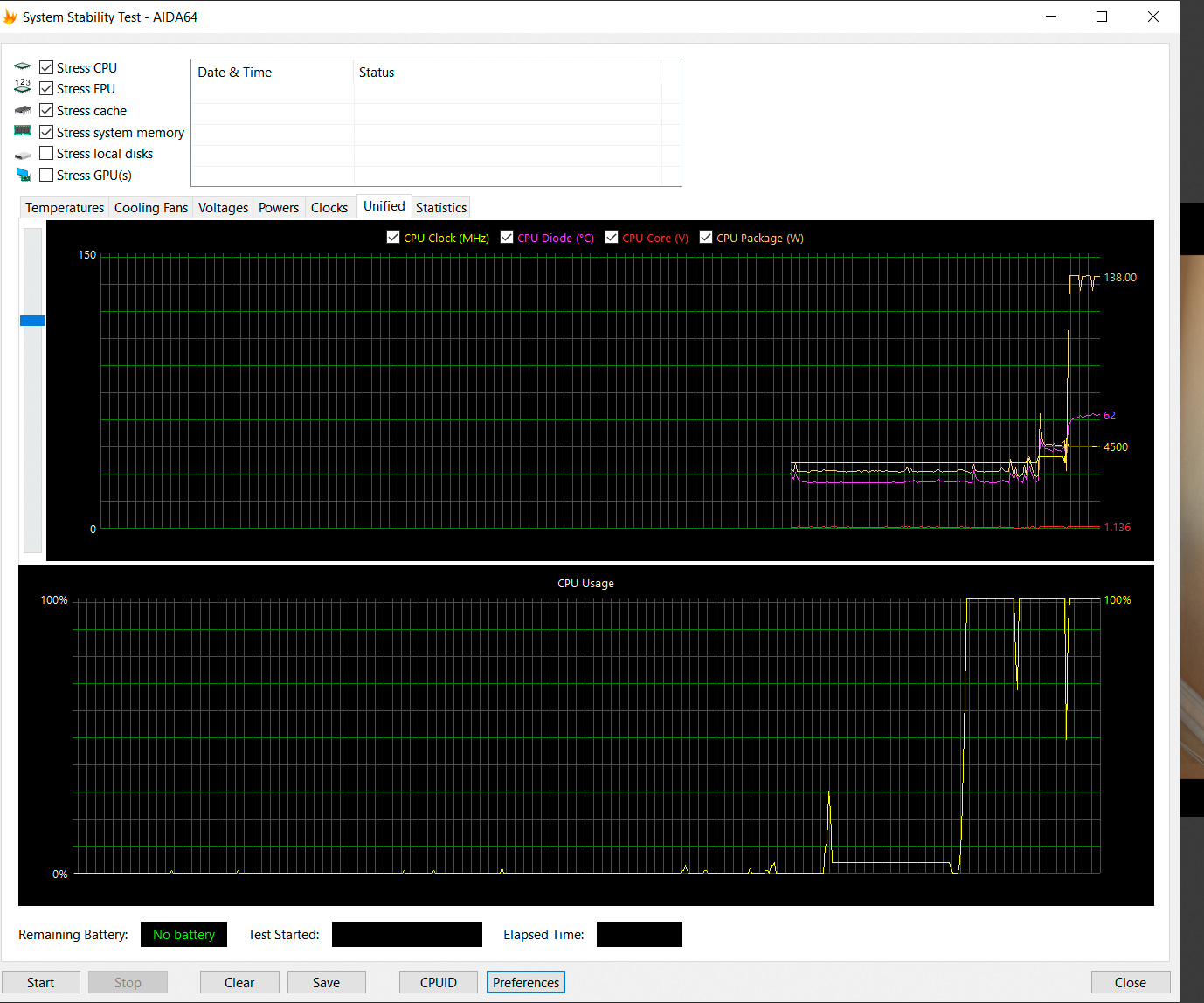
Task: Enable the Stress local disks checkbox
Action: [46, 153]
